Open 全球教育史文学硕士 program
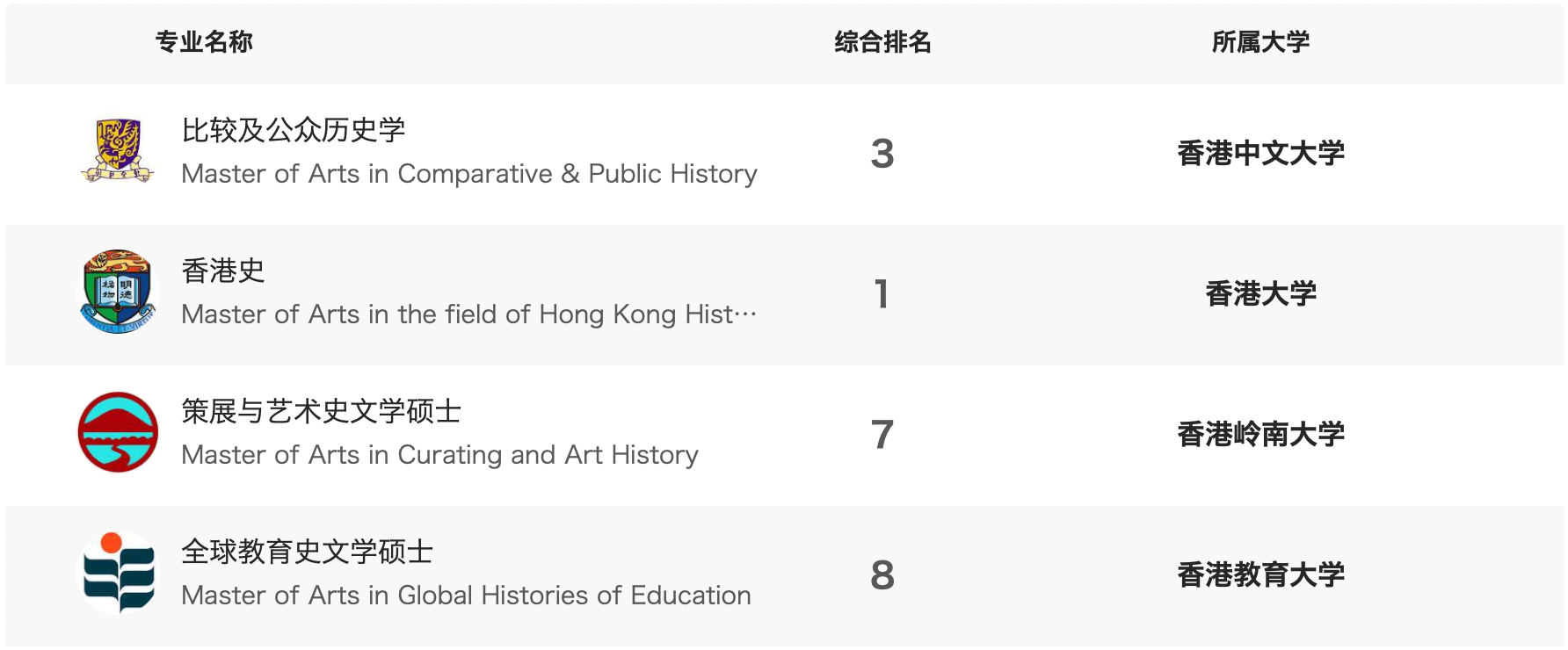Image resolution: width=1568 pixels, height=650 pixels. tap(308, 552)
